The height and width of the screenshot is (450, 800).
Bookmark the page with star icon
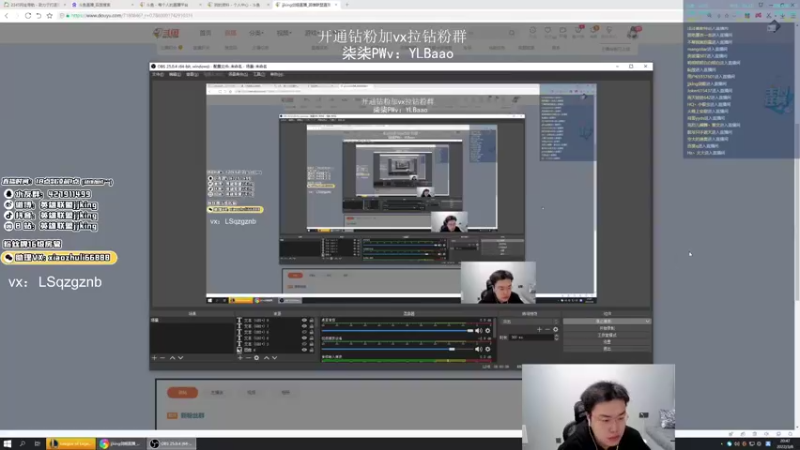(49, 15)
